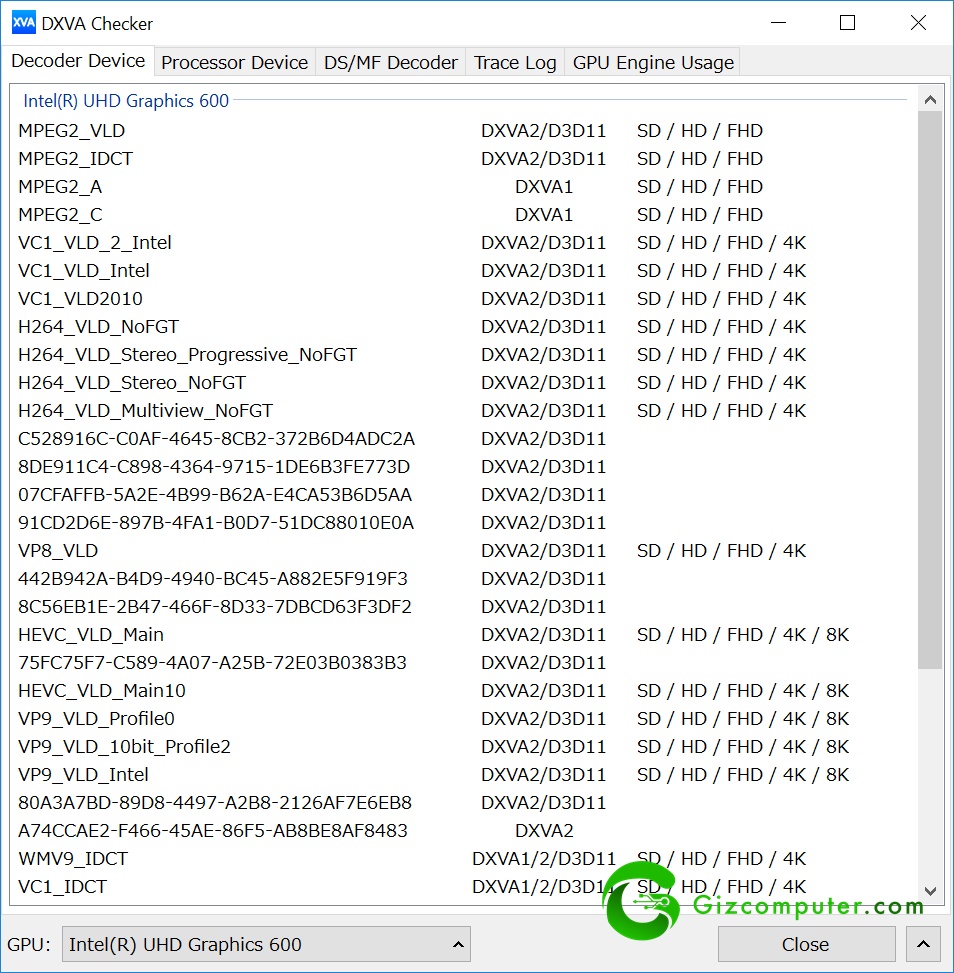Select the 8C56EB1E-2B47 GUID row
This screenshot has width=954, height=973.
pos(462,607)
